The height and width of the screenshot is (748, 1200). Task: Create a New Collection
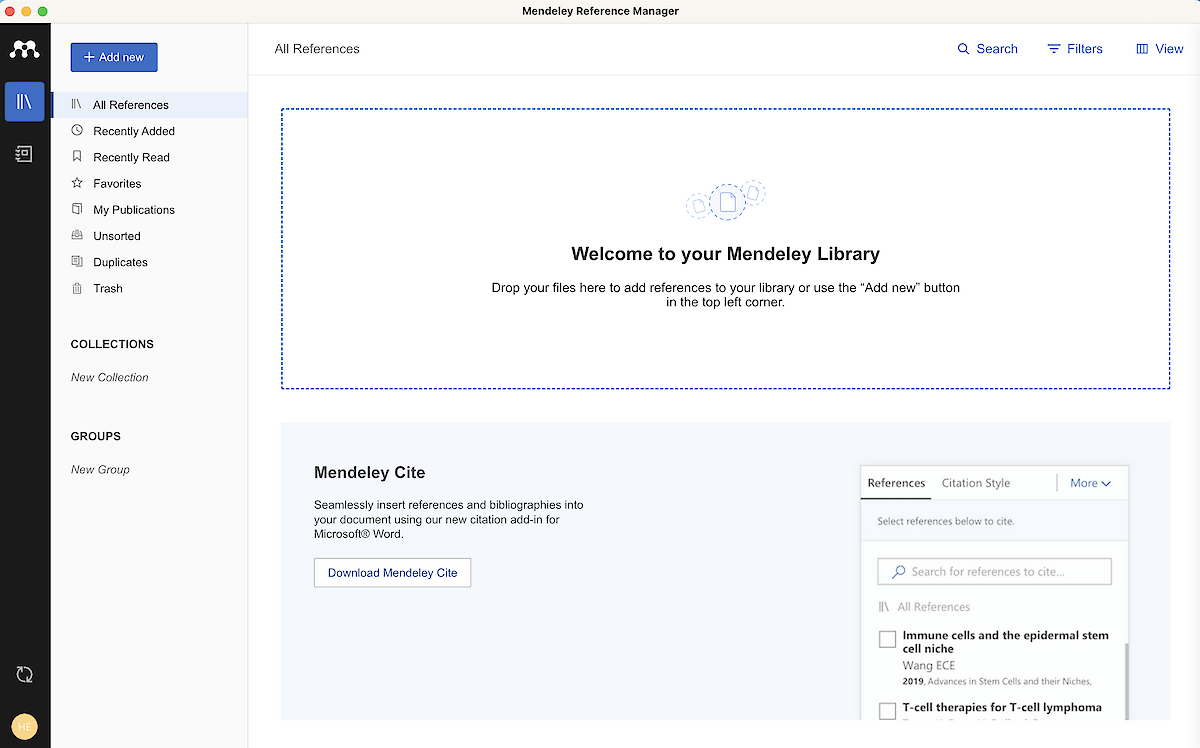click(x=109, y=377)
